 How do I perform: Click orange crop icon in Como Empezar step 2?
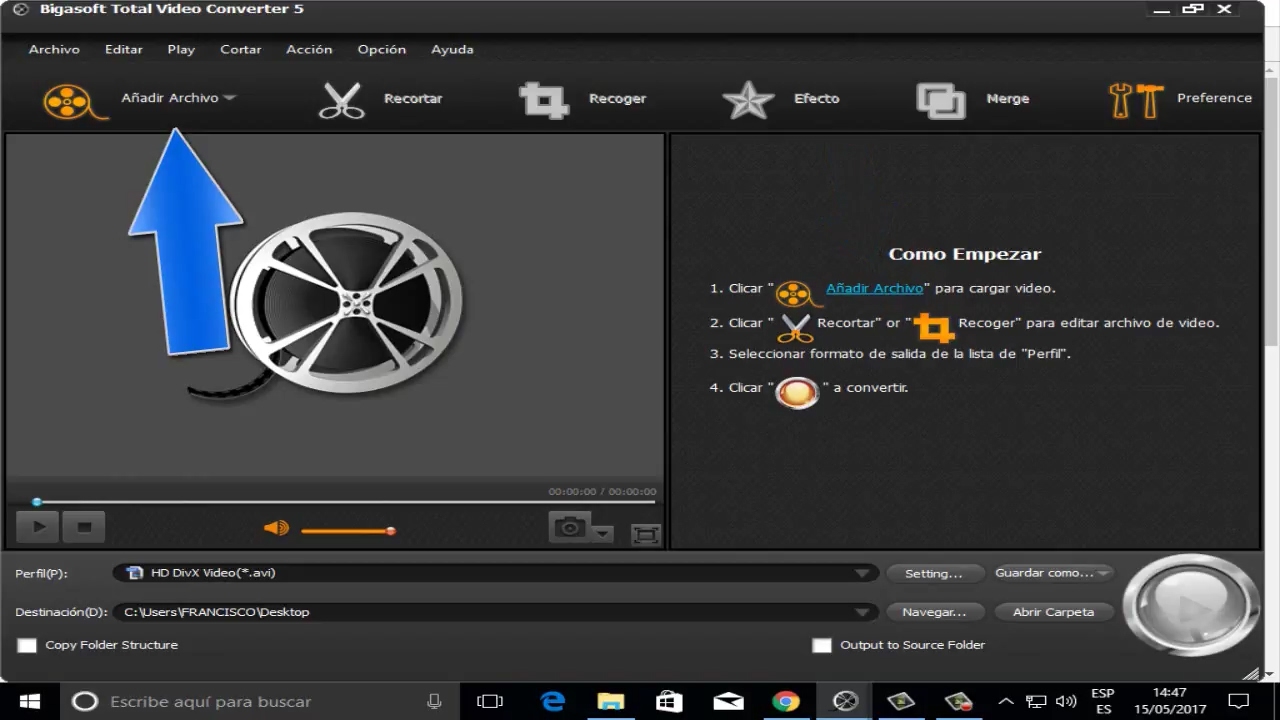pyautogui.click(x=934, y=327)
